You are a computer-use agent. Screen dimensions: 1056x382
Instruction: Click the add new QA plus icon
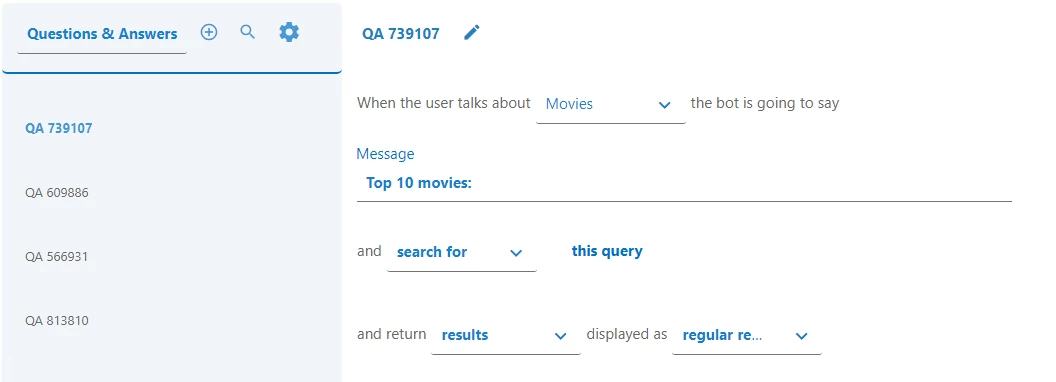209,32
